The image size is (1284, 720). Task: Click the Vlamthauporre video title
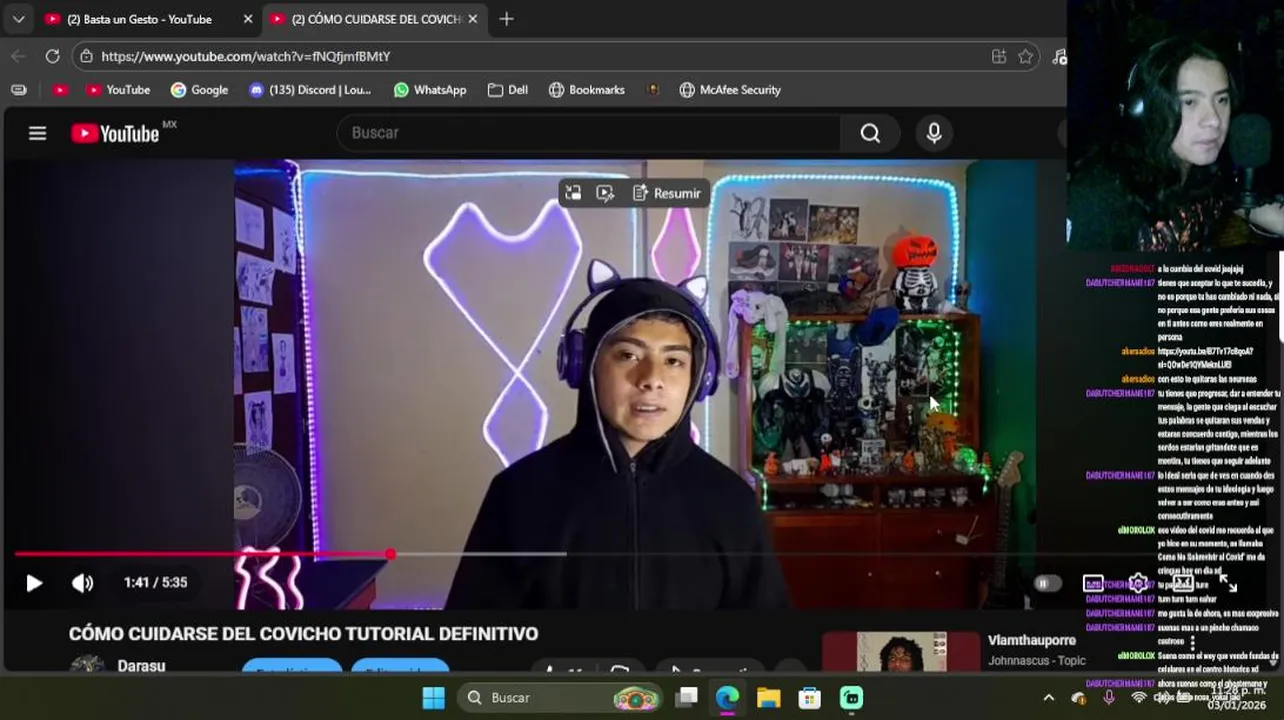click(1032, 640)
